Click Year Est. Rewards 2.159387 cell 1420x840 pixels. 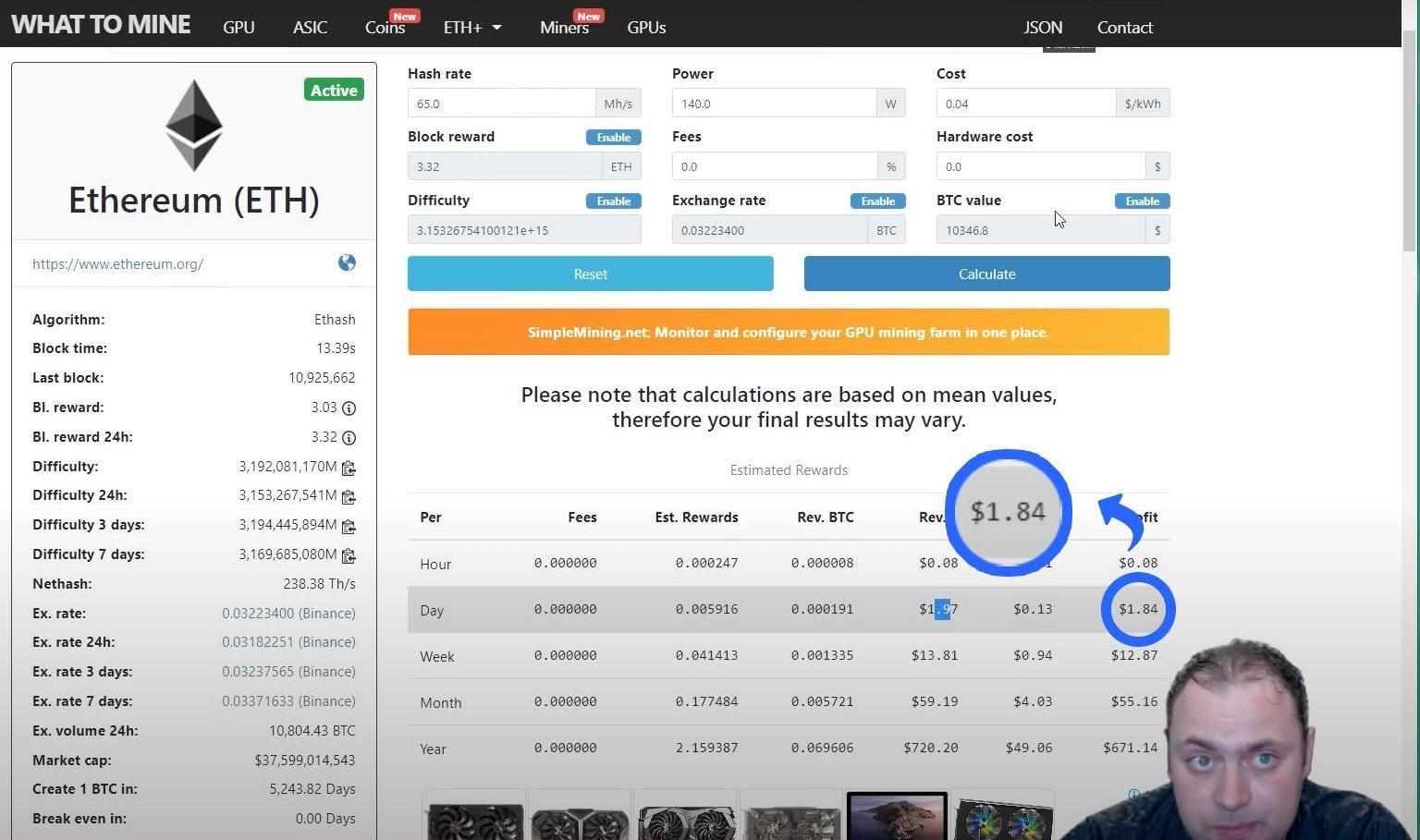pos(706,748)
